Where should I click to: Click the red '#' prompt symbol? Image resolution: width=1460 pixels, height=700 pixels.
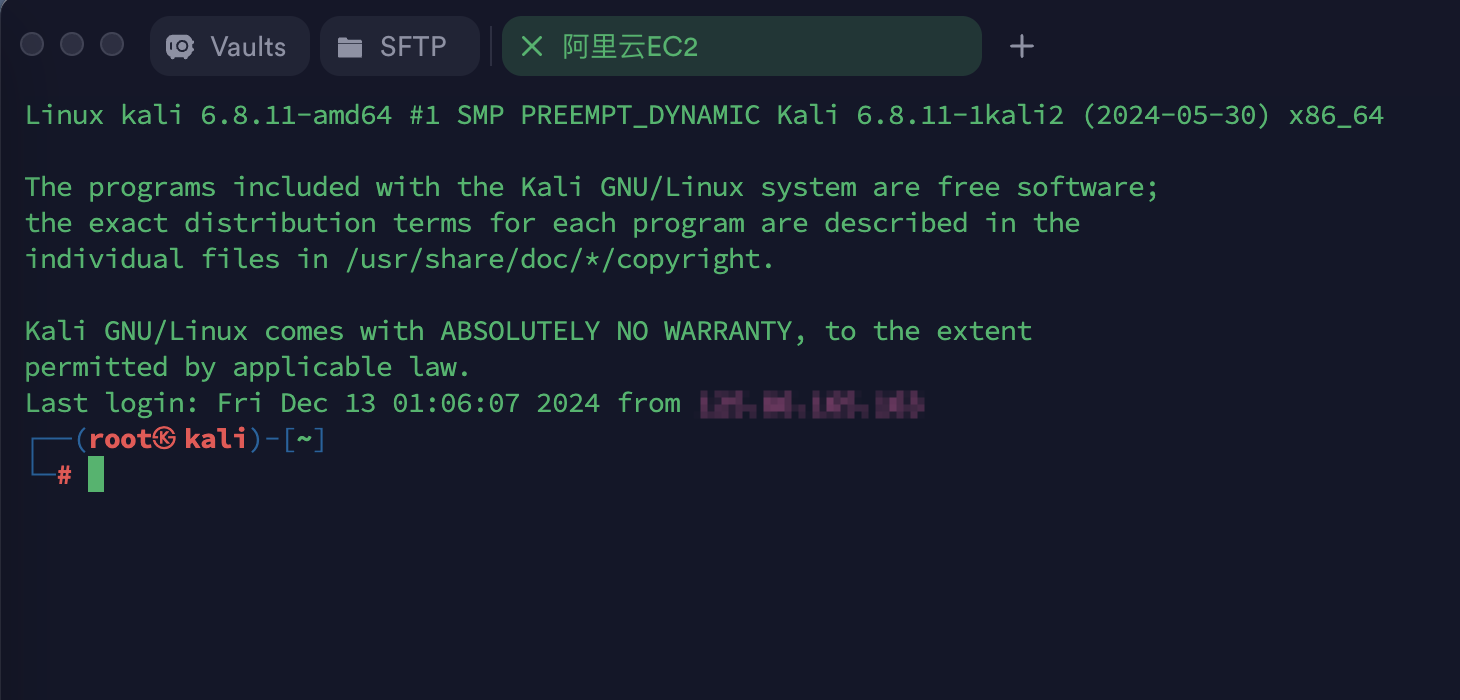pyautogui.click(x=64, y=475)
